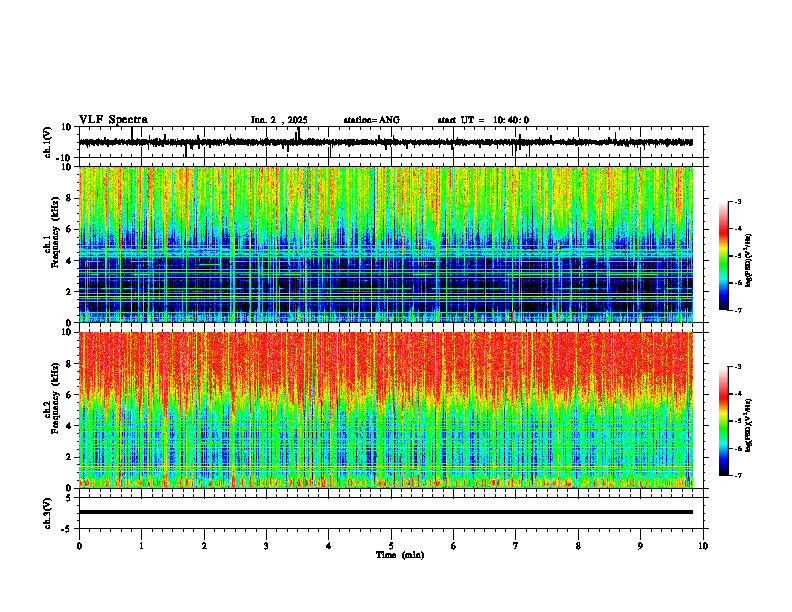Click the ch.1 spectrogram color scale bar

tap(724, 256)
